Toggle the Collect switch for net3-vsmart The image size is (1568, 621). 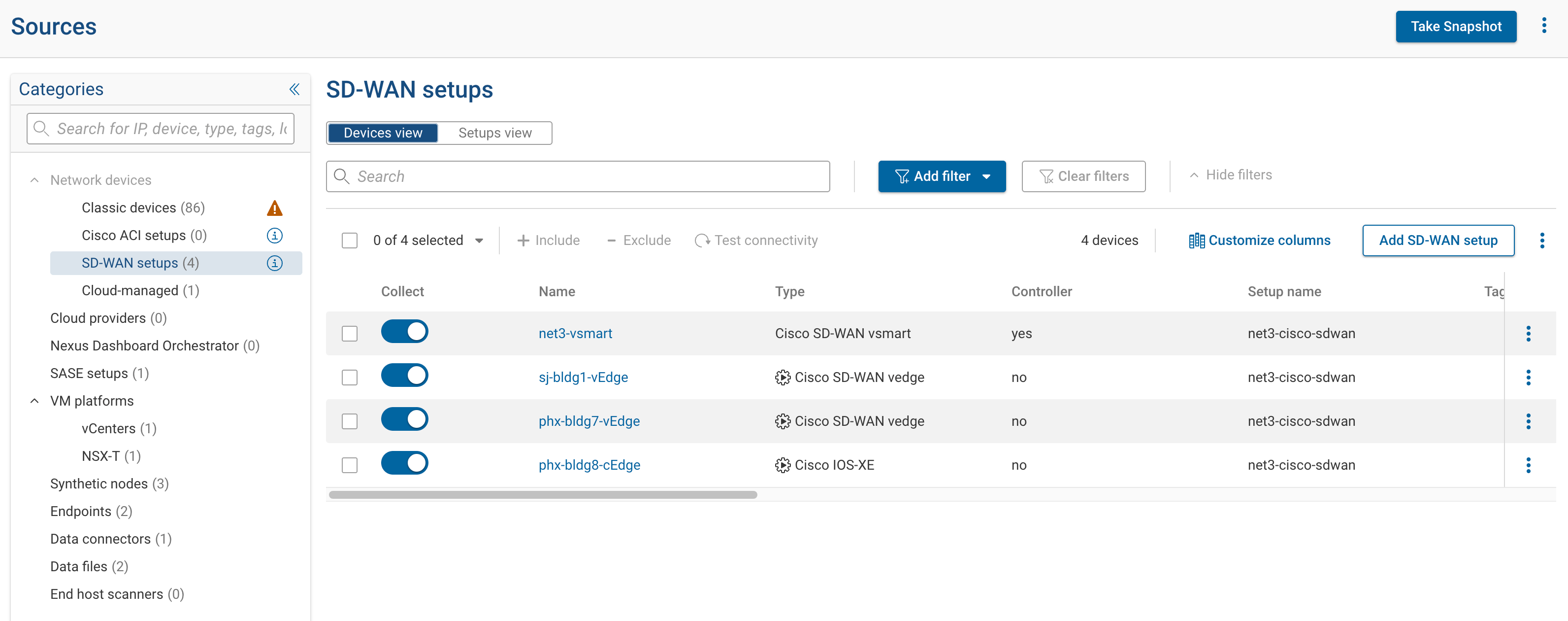coord(404,332)
